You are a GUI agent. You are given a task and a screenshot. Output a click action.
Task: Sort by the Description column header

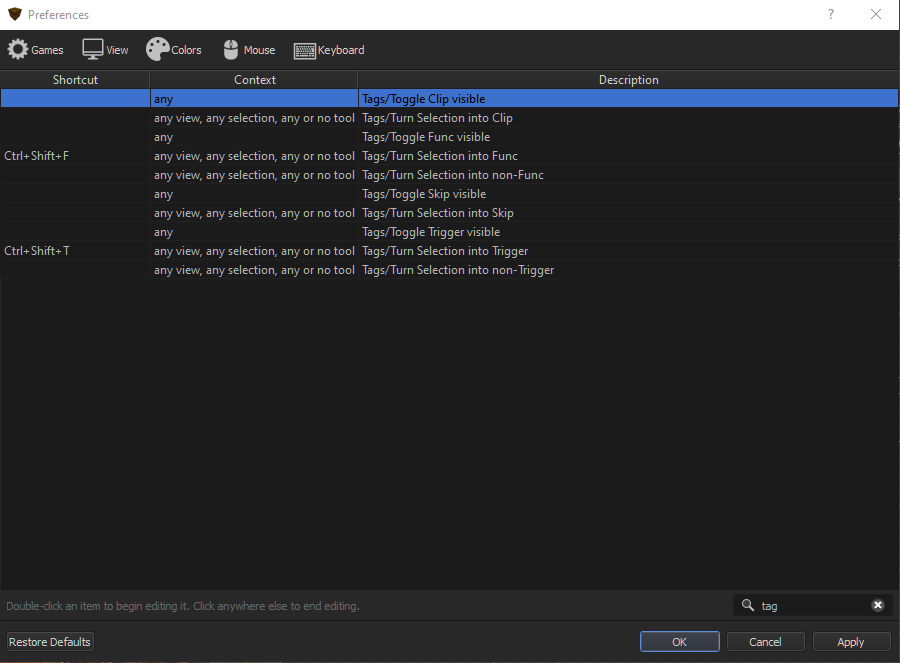point(628,80)
